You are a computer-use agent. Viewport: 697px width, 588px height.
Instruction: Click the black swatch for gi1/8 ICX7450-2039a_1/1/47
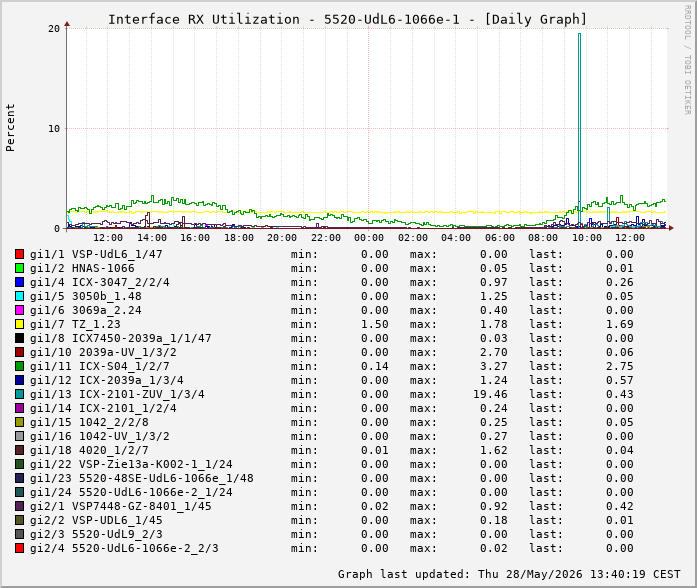coord(19,338)
